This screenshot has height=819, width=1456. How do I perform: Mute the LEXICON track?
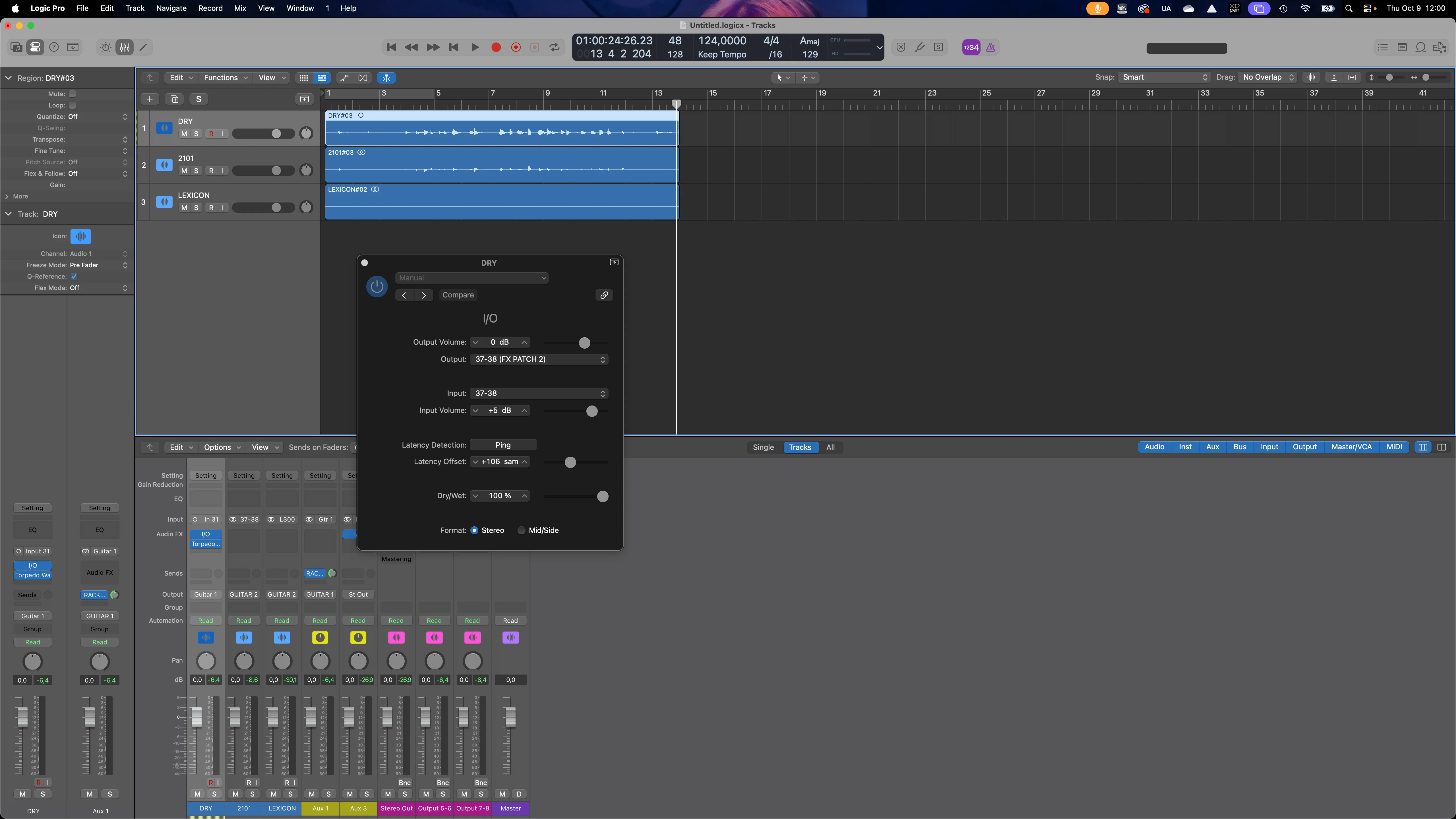tap(184, 207)
